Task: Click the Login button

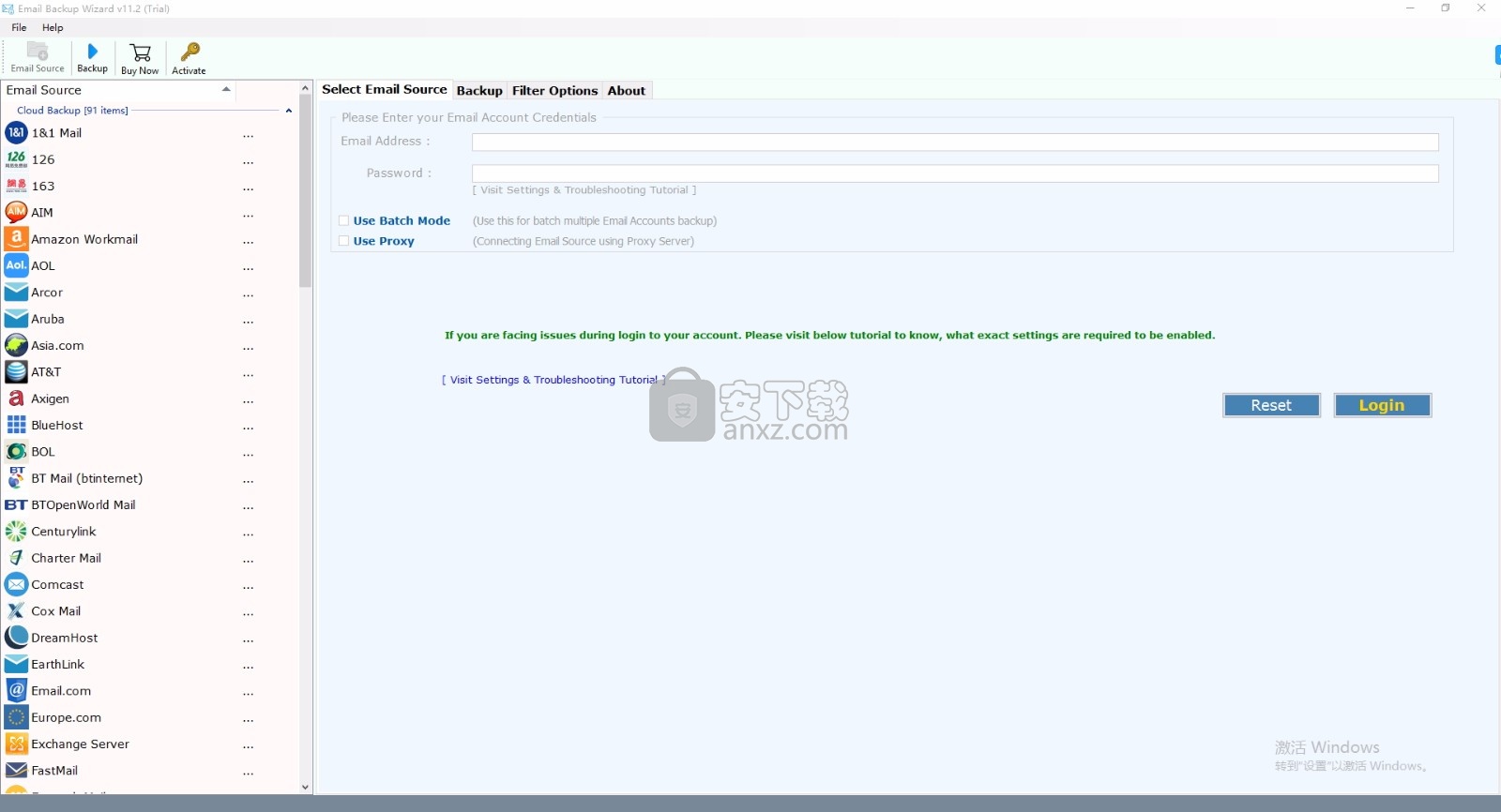Action: point(1382,405)
